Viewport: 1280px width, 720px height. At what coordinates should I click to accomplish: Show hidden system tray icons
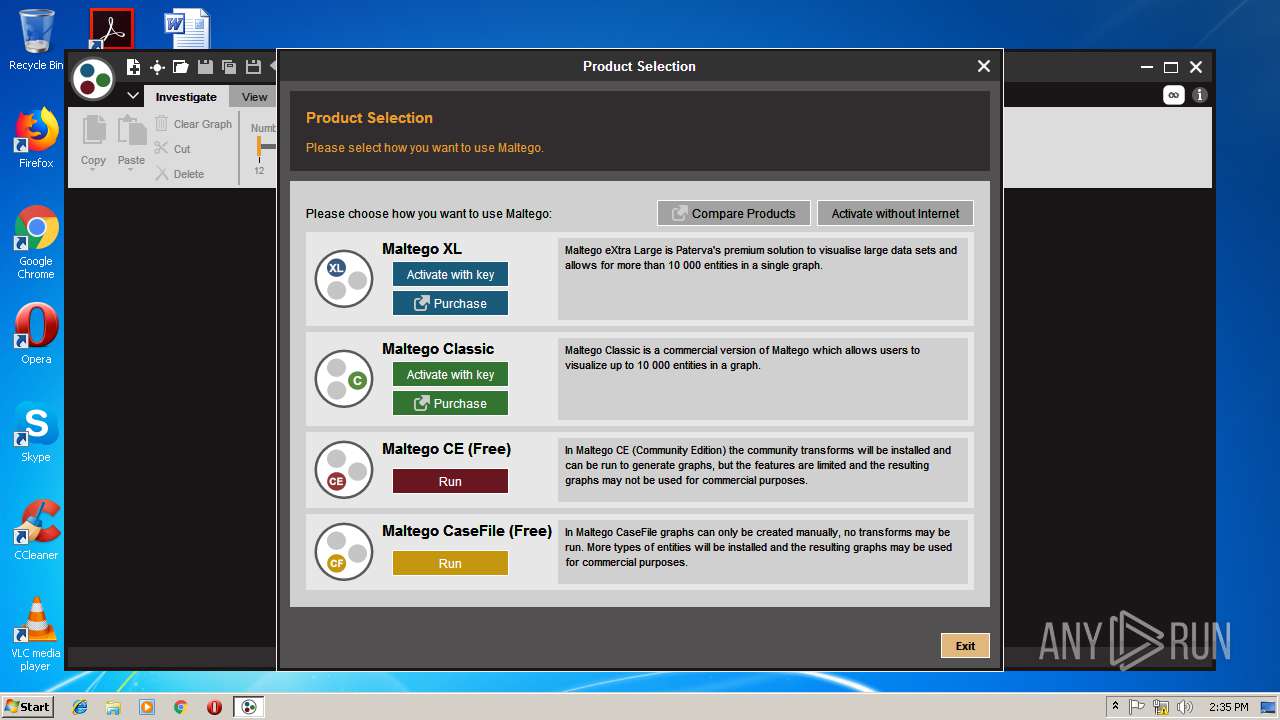click(1115, 707)
